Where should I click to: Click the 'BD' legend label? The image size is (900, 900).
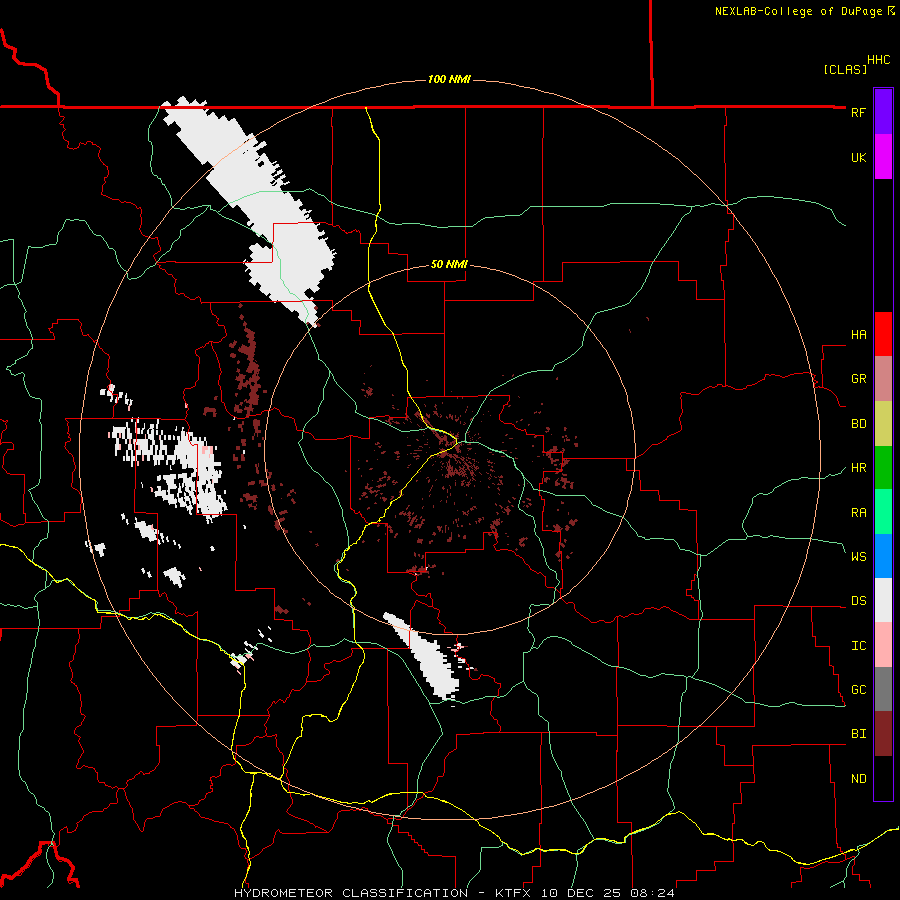tap(858, 424)
